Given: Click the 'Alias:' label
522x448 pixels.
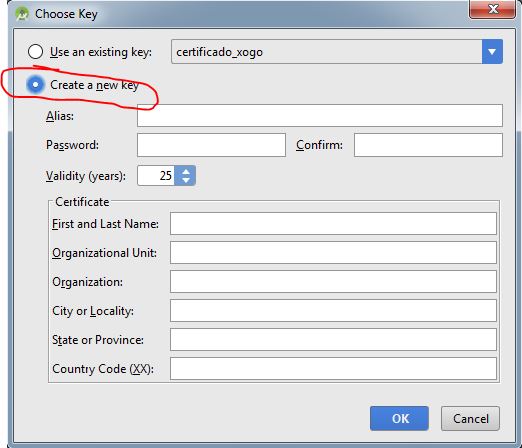Looking at the screenshot, I should point(60,116).
